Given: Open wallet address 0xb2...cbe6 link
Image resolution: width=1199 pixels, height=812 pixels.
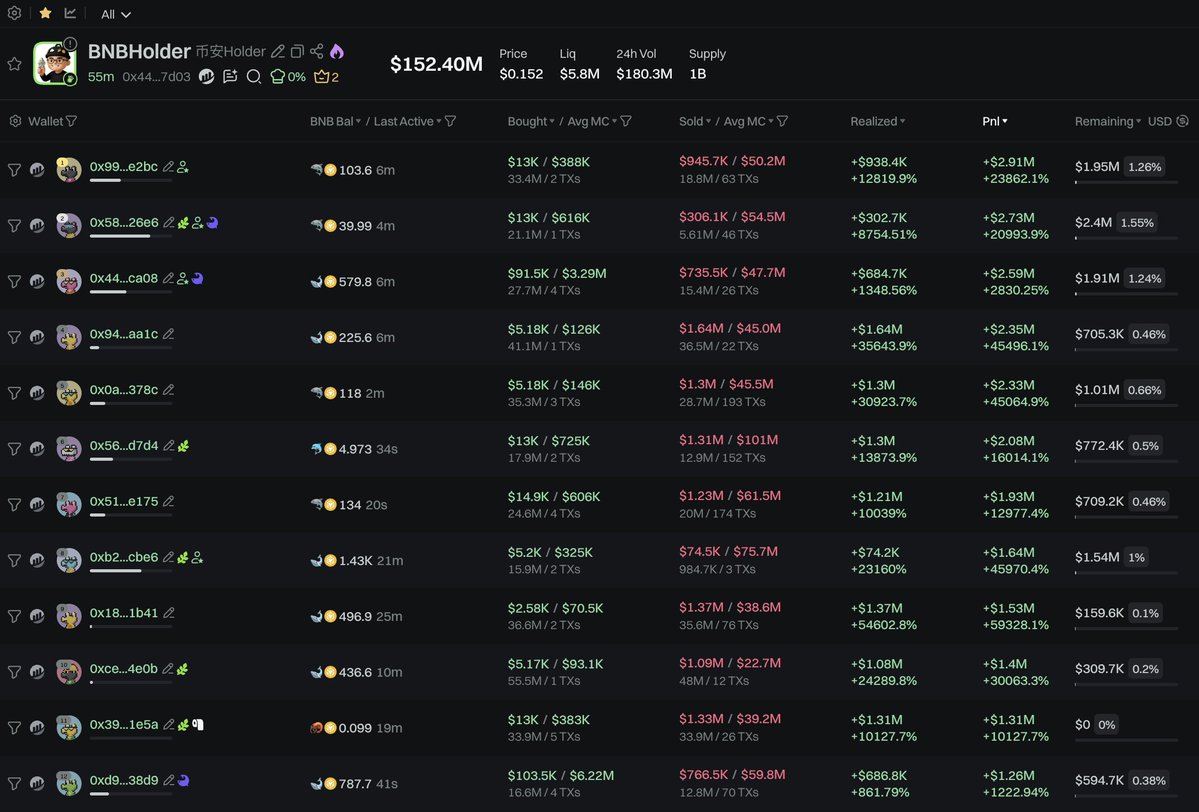Looking at the screenshot, I should pos(123,557).
